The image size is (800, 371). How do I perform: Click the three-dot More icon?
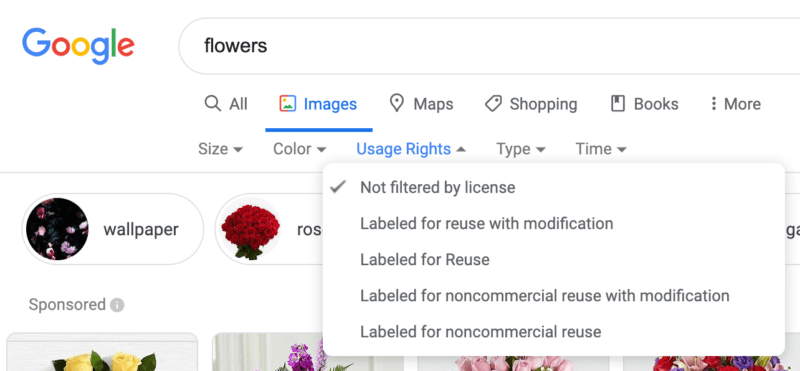(x=713, y=104)
